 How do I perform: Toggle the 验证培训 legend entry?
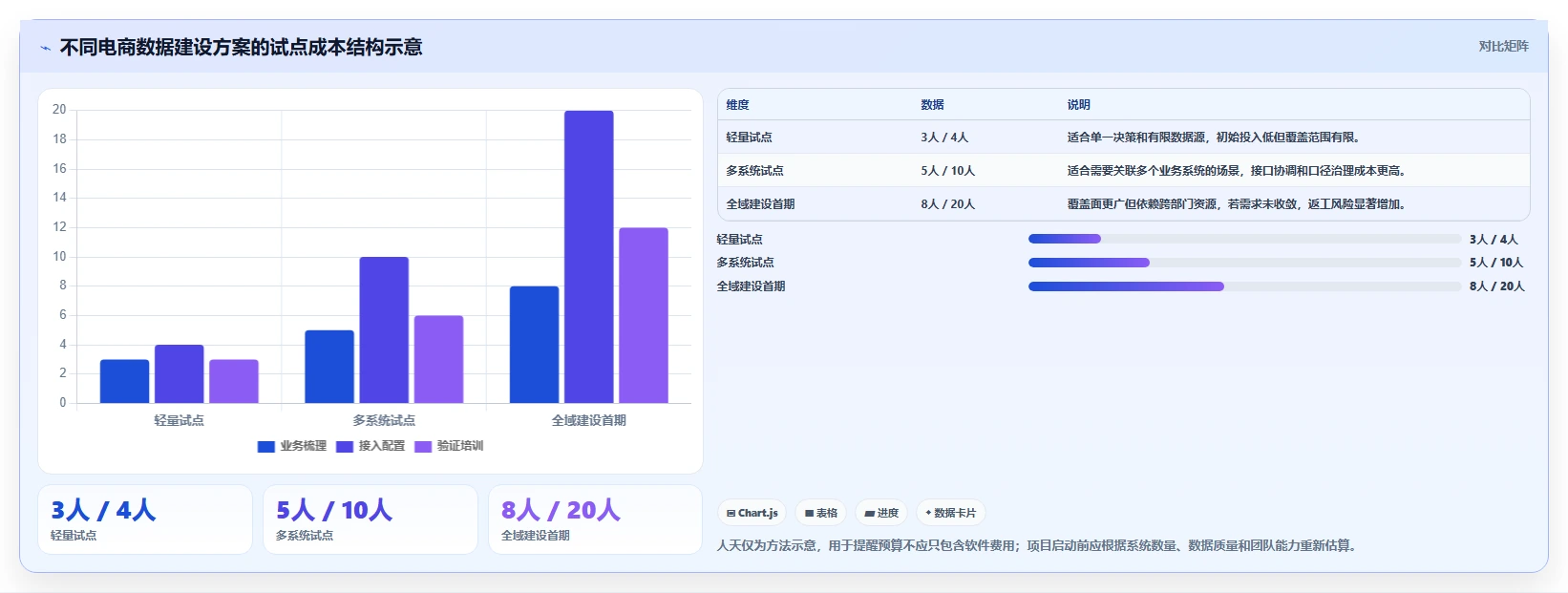pyautogui.click(x=449, y=446)
